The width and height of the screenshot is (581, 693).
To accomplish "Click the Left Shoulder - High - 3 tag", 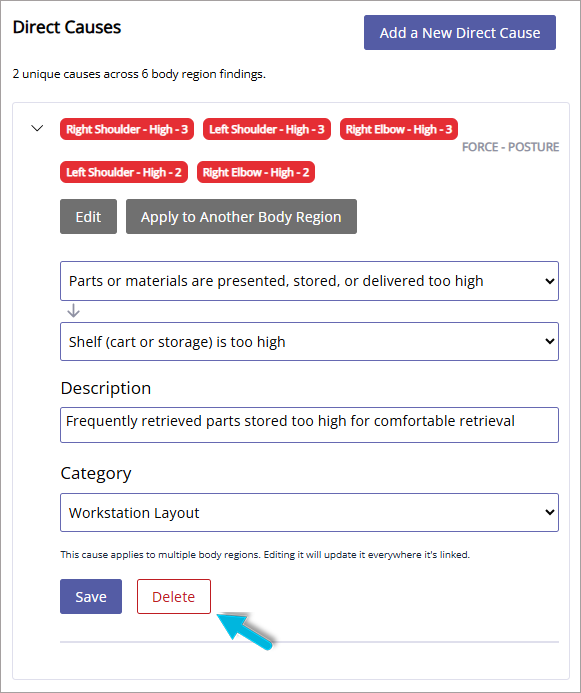I will 267,129.
